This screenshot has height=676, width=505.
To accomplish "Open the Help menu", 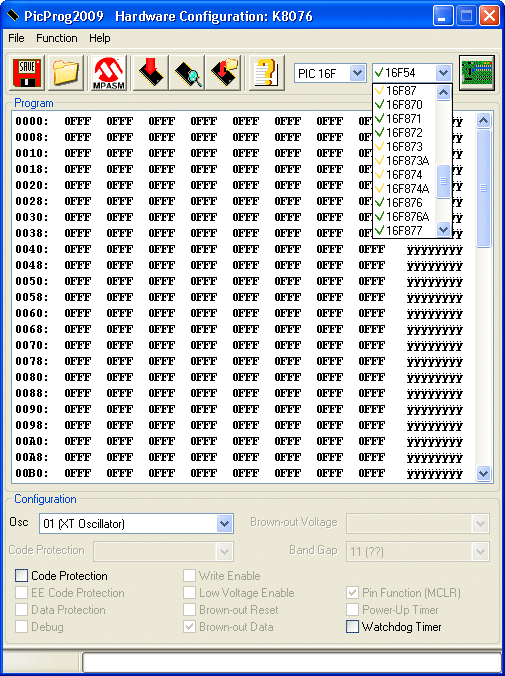I will (x=100, y=38).
